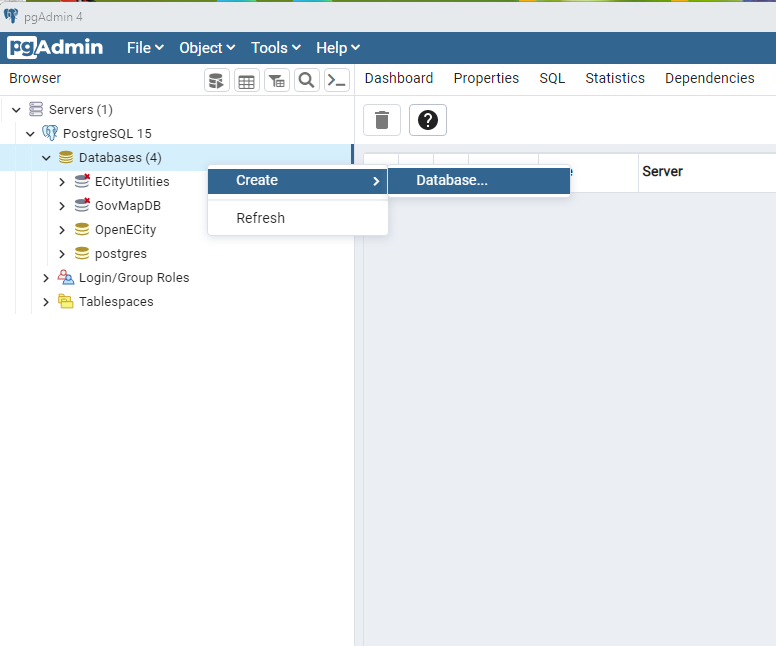The width and height of the screenshot is (776, 646).
Task: Choose Create in context menu
Action: click(x=297, y=181)
